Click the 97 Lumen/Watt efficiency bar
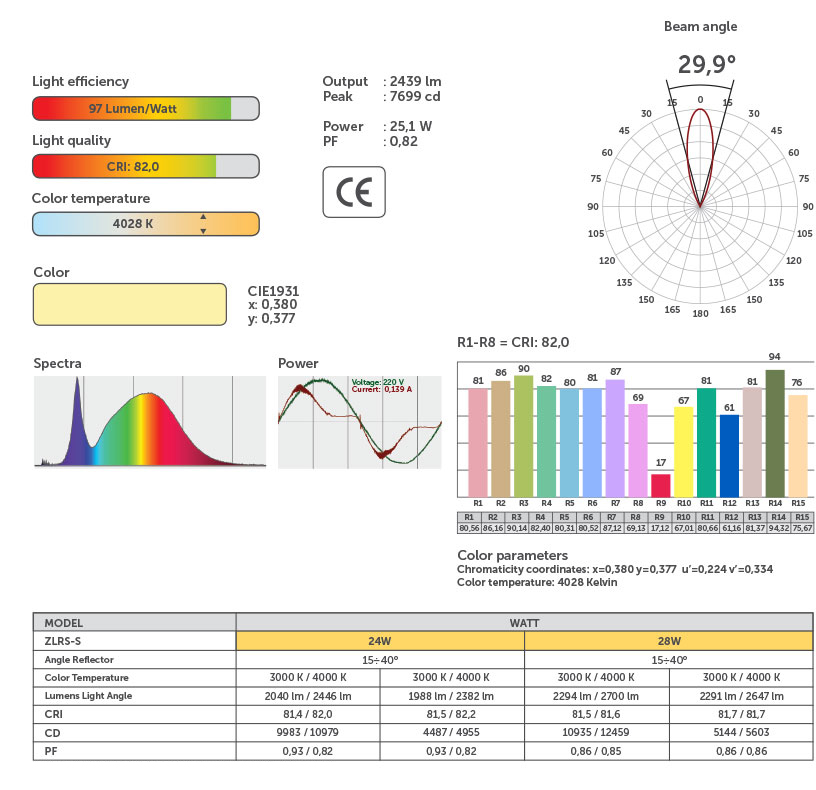Viewport: 816px width, 790px height. tap(146, 108)
